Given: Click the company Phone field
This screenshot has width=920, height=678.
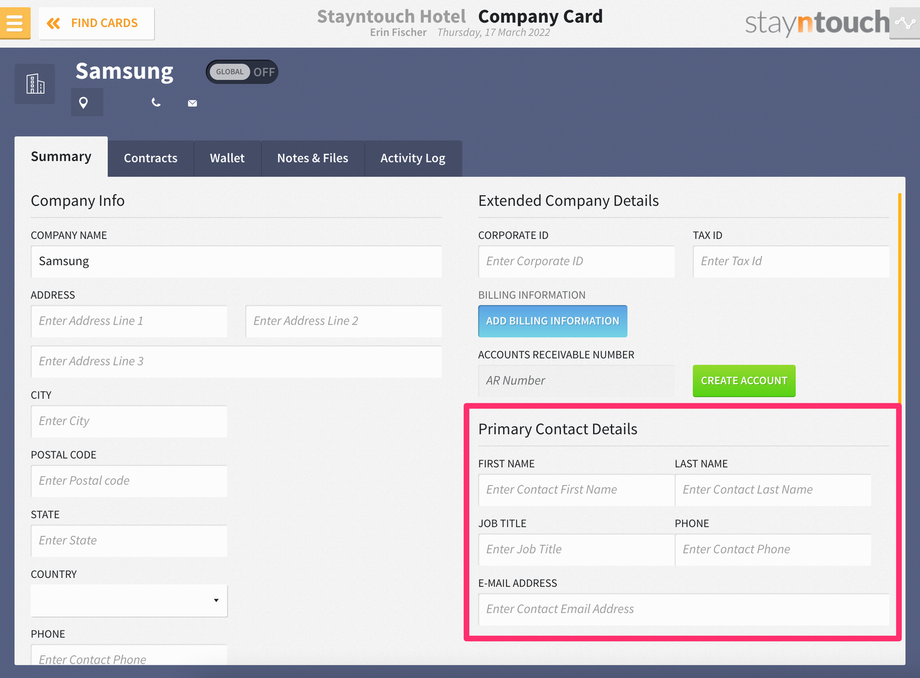Looking at the screenshot, I should [129, 655].
